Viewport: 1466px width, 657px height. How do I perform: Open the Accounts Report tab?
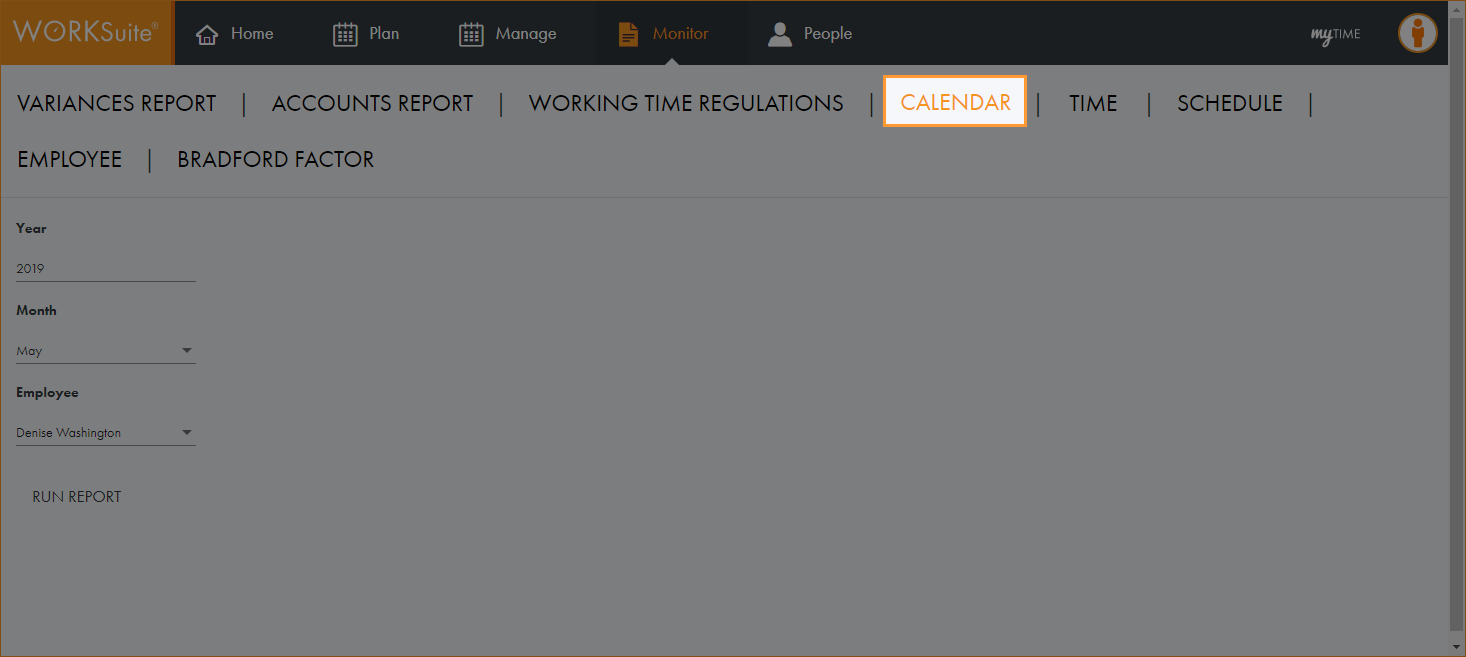click(372, 103)
